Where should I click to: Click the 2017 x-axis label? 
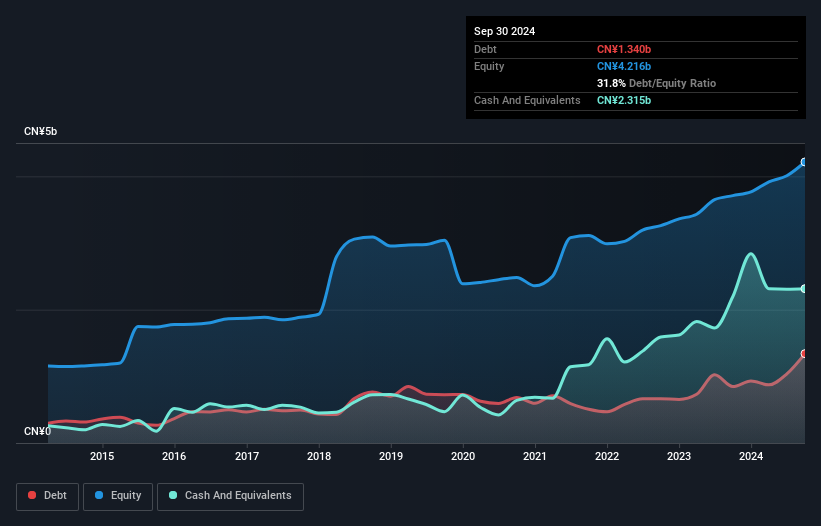[x=247, y=456]
